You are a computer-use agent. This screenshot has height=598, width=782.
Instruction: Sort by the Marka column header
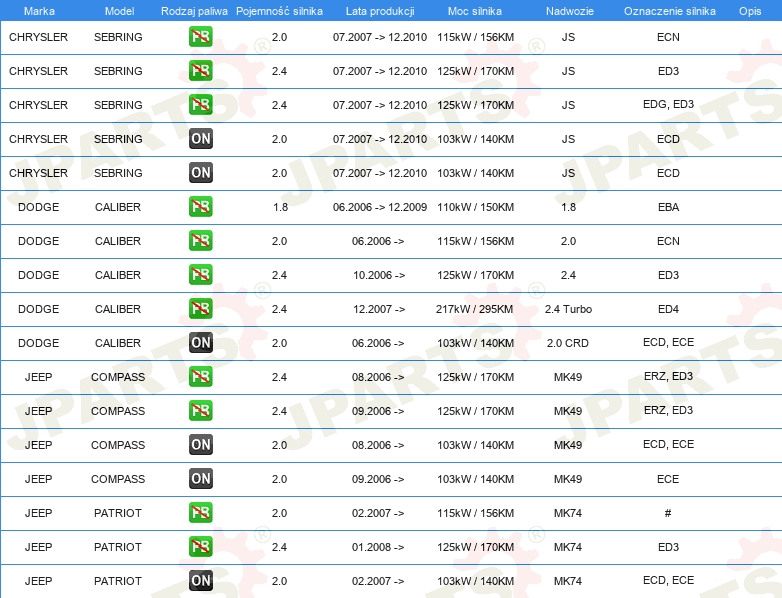tap(38, 10)
